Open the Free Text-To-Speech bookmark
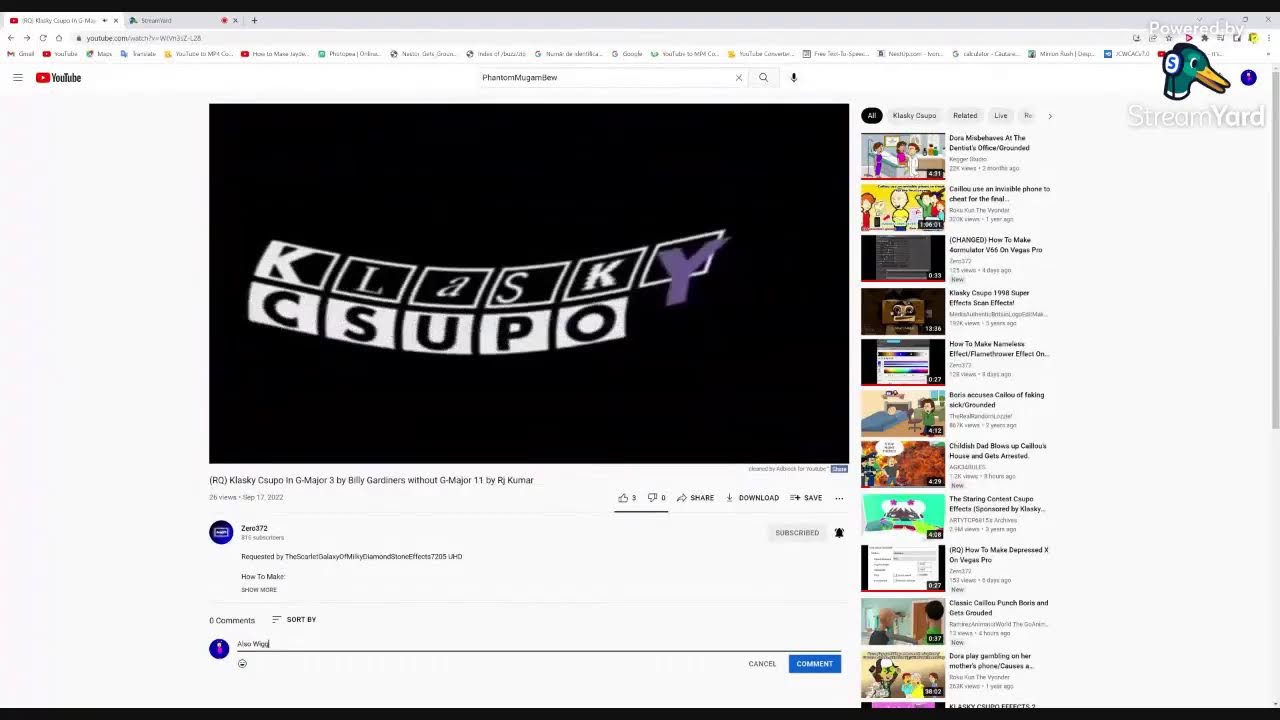Screen dimensions: 1280x720 pos(835,54)
